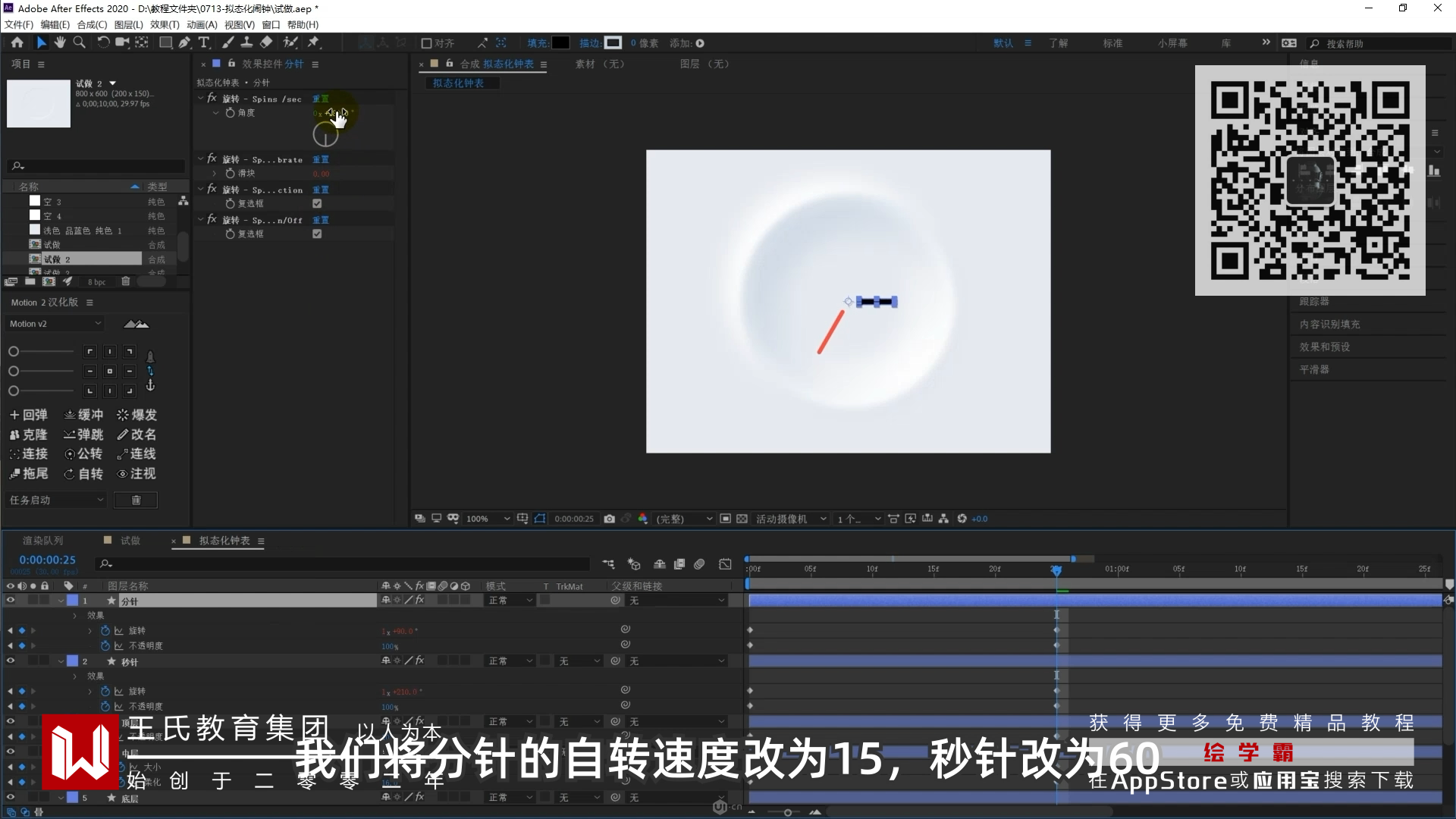Hide the 分针 layer via eye icon
Viewport: 1456px width, 819px height.
coord(11,600)
